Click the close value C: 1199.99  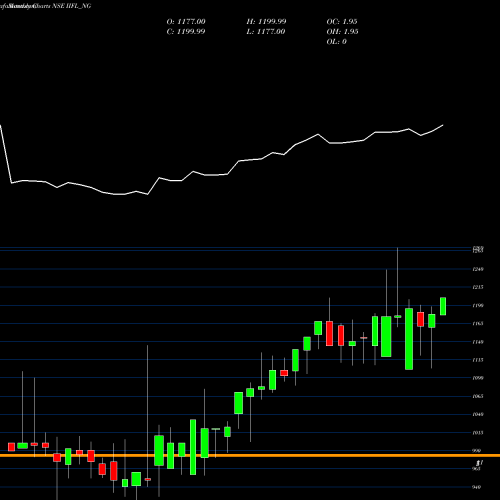[186, 32]
